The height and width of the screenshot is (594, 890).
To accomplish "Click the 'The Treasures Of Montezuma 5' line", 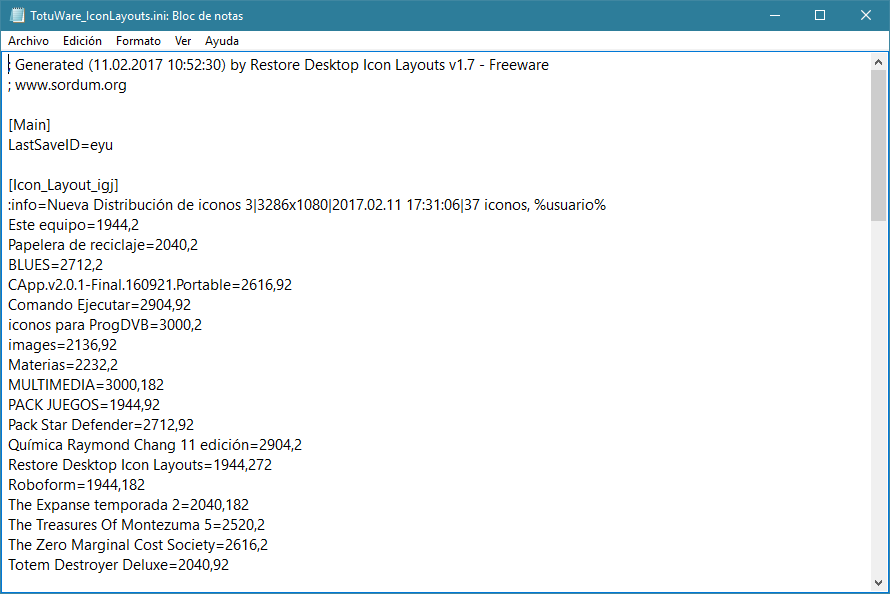I will coord(136,525).
